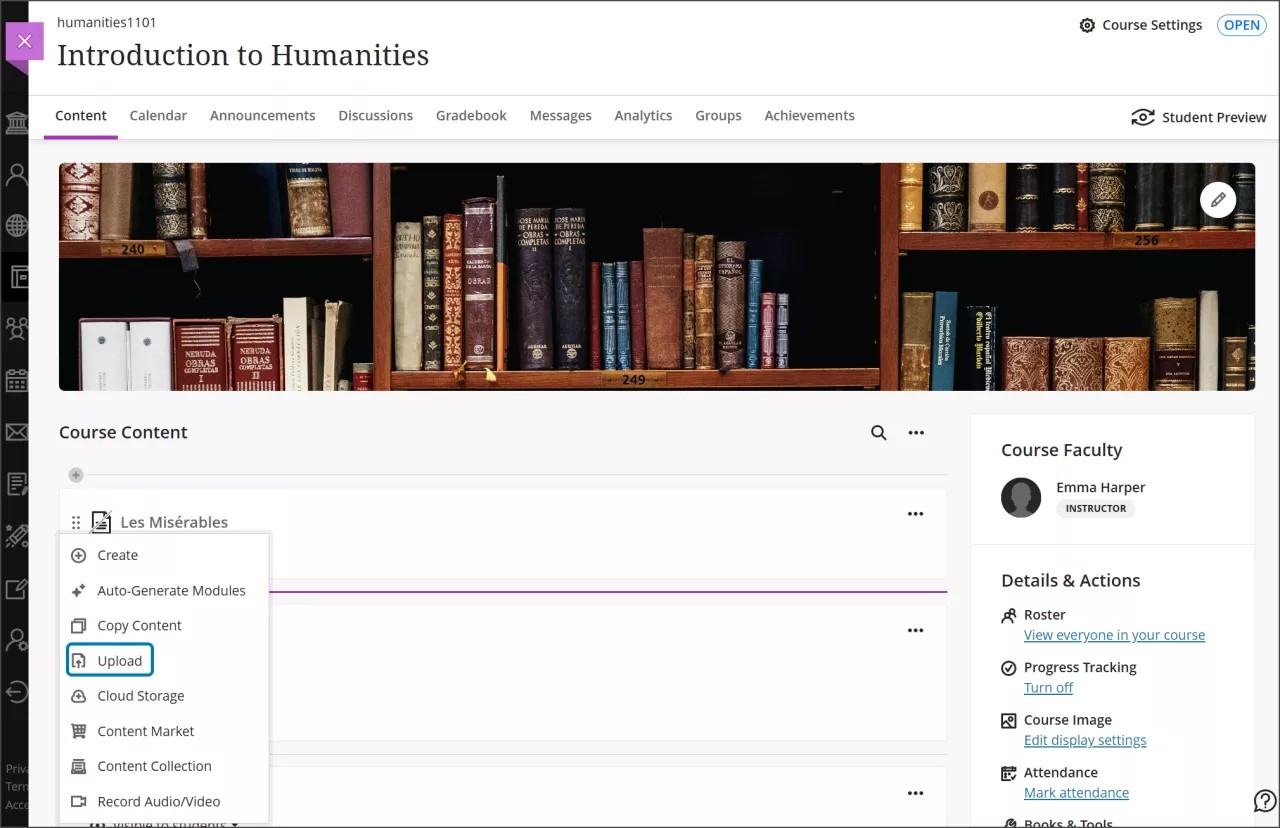This screenshot has width=1280, height=828.
Task: Click the magnifying glass to search Course Content
Action: click(878, 432)
